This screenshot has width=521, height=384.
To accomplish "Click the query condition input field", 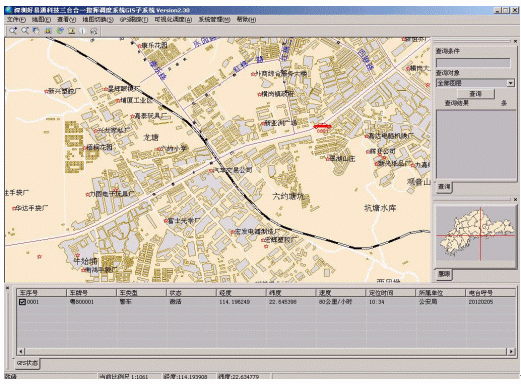I will [473, 63].
